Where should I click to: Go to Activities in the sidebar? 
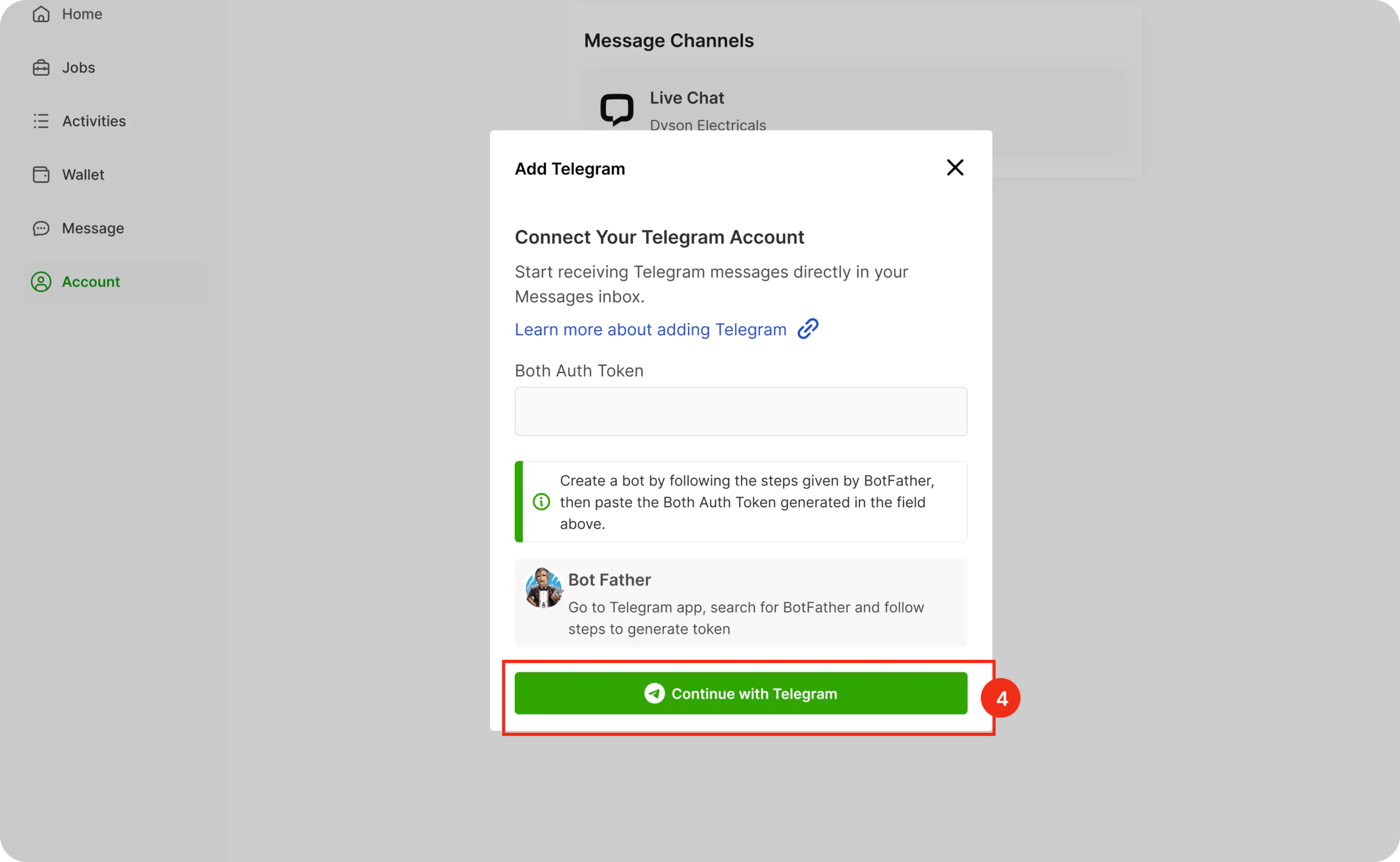[x=94, y=121]
